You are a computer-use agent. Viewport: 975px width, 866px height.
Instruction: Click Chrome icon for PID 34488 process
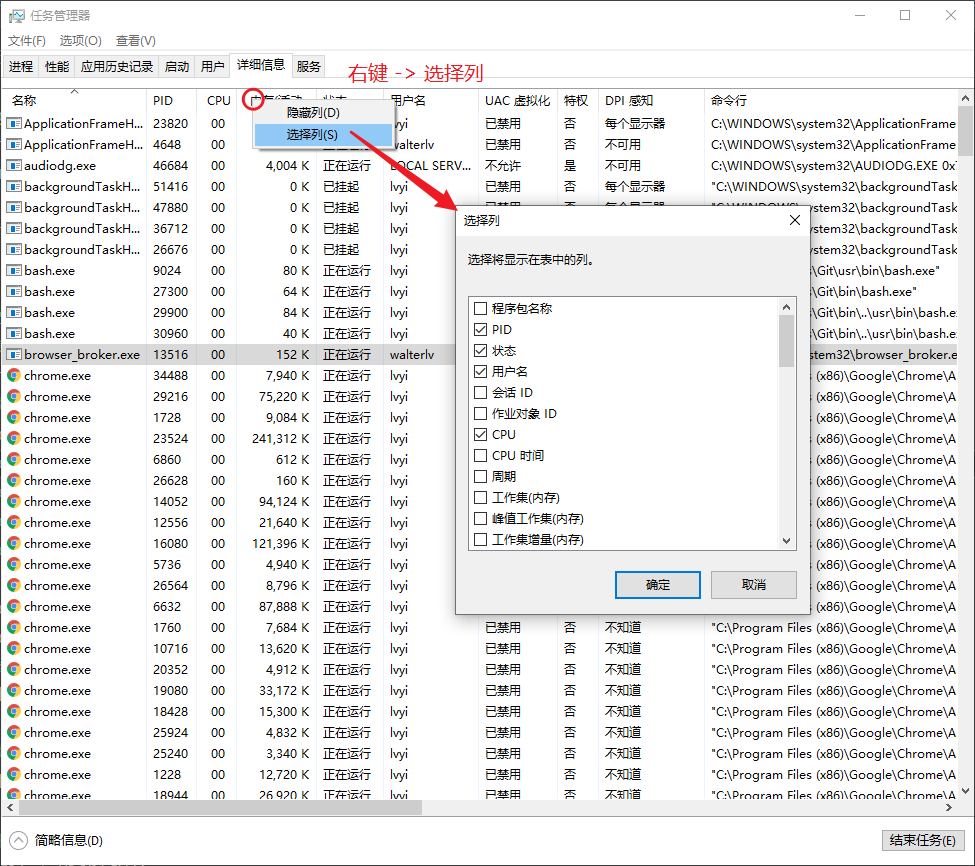point(14,375)
